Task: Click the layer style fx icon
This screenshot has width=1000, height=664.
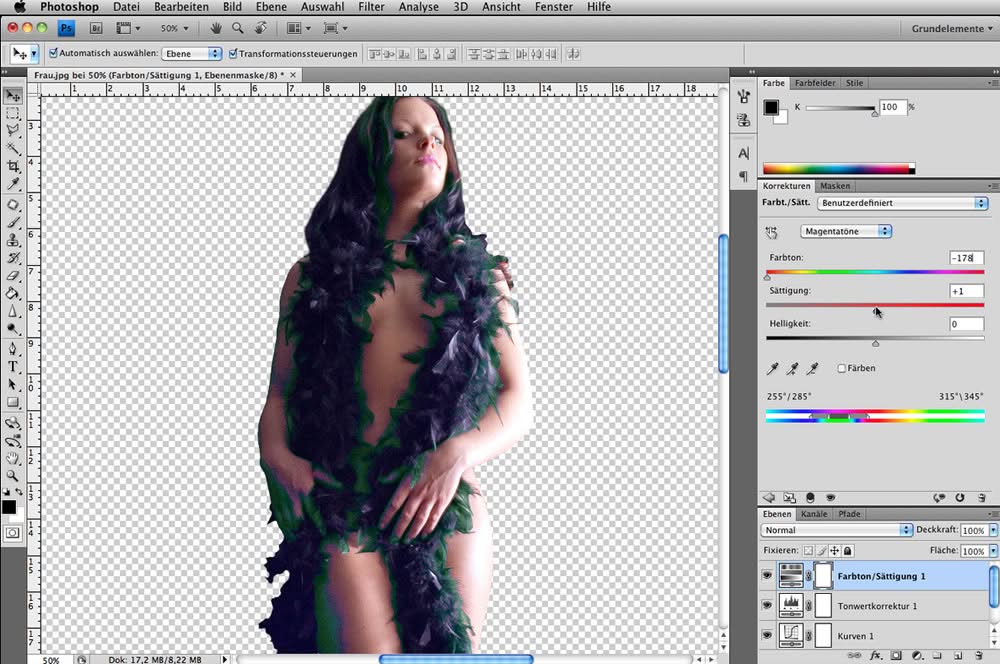Action: pyautogui.click(x=876, y=655)
